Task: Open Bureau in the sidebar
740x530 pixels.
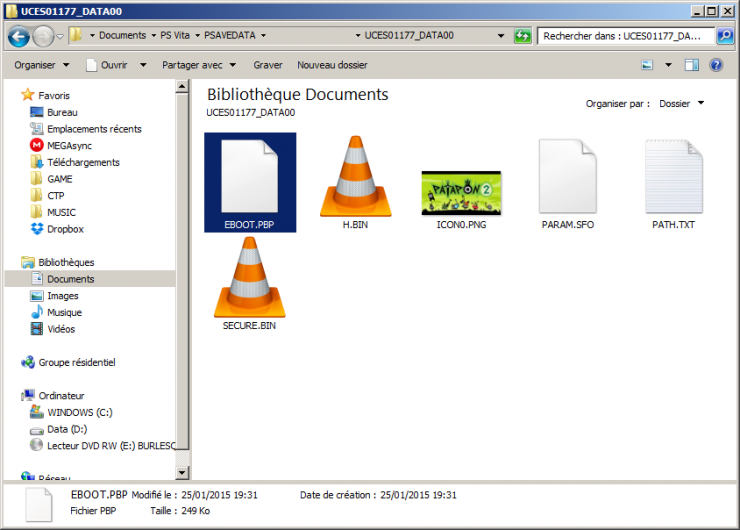Action: (54, 112)
